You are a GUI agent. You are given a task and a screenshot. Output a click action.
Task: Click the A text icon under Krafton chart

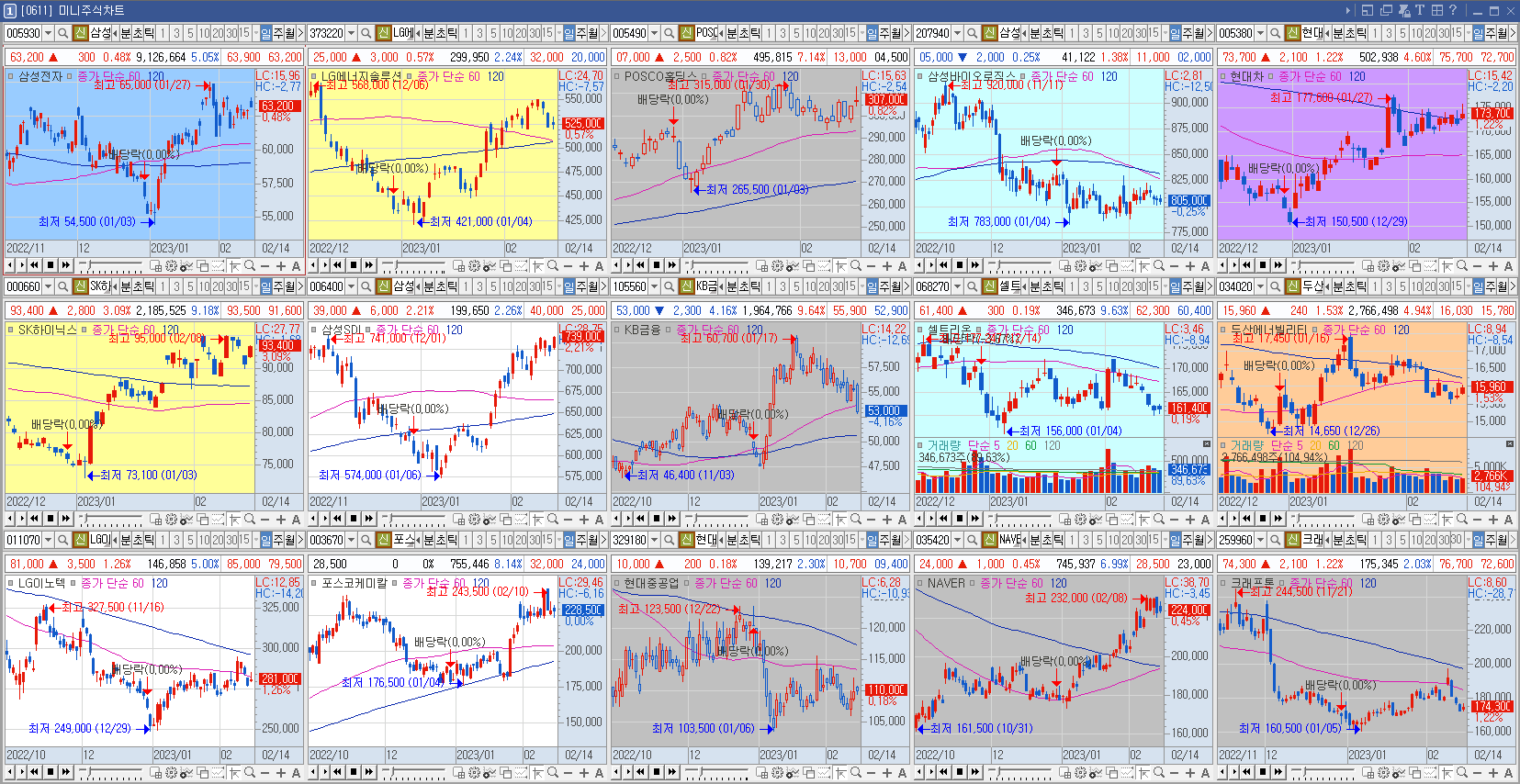tap(1508, 772)
